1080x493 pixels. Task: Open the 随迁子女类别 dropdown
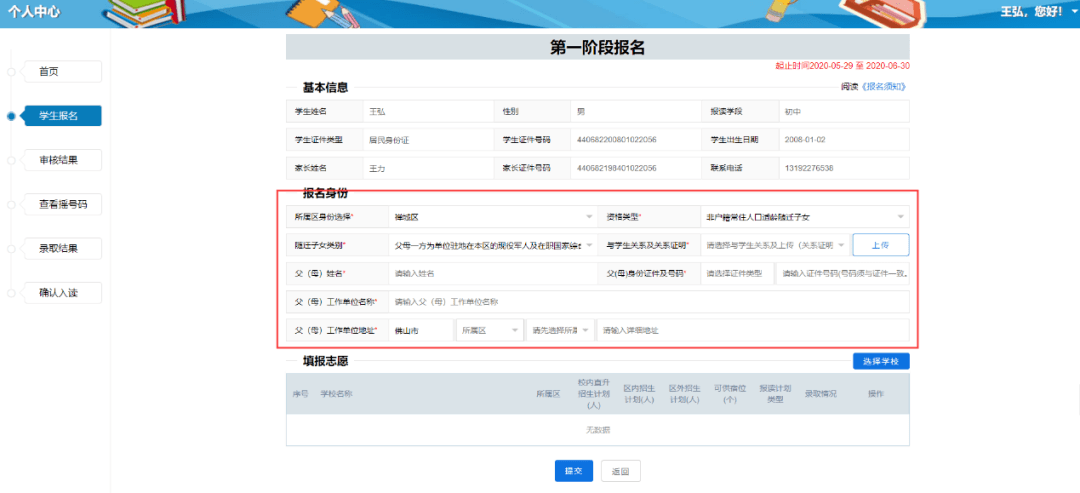[x=492, y=245]
